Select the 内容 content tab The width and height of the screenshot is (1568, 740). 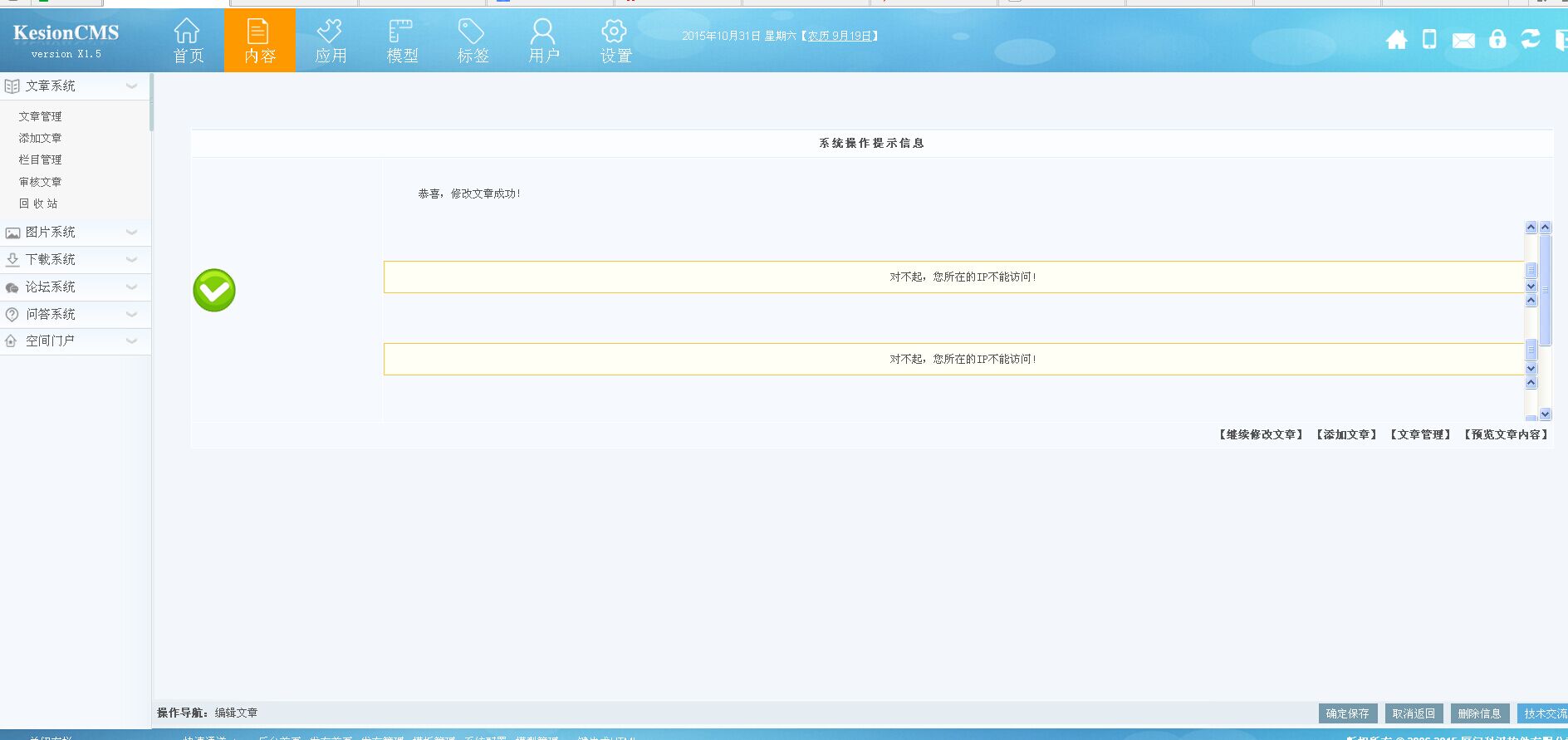[x=259, y=41]
